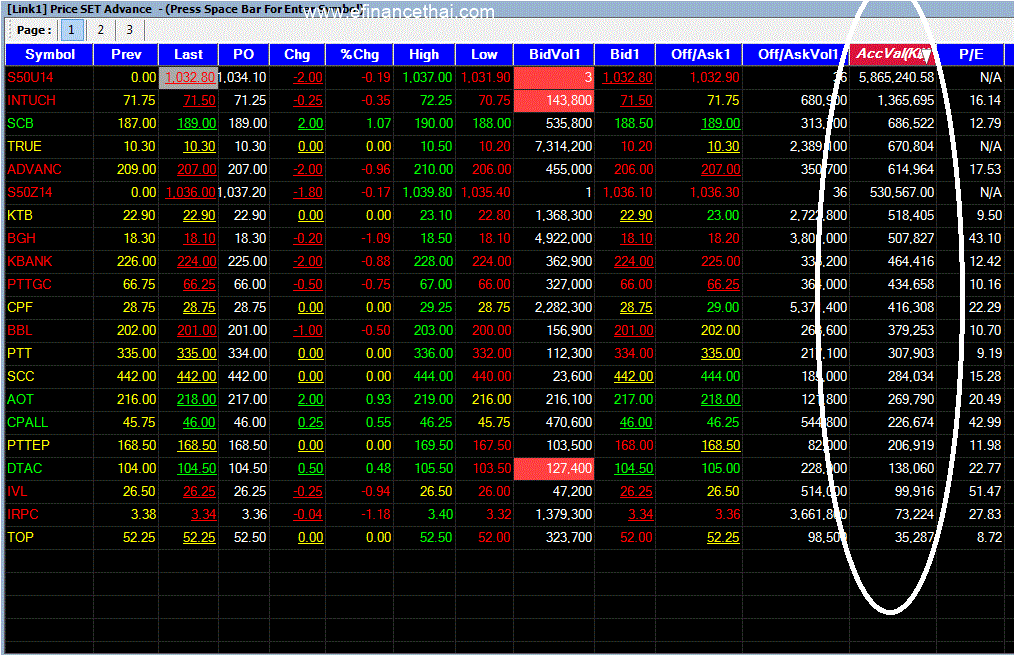The image size is (1014, 655).
Task: Click the Low column header
Action: click(484, 54)
